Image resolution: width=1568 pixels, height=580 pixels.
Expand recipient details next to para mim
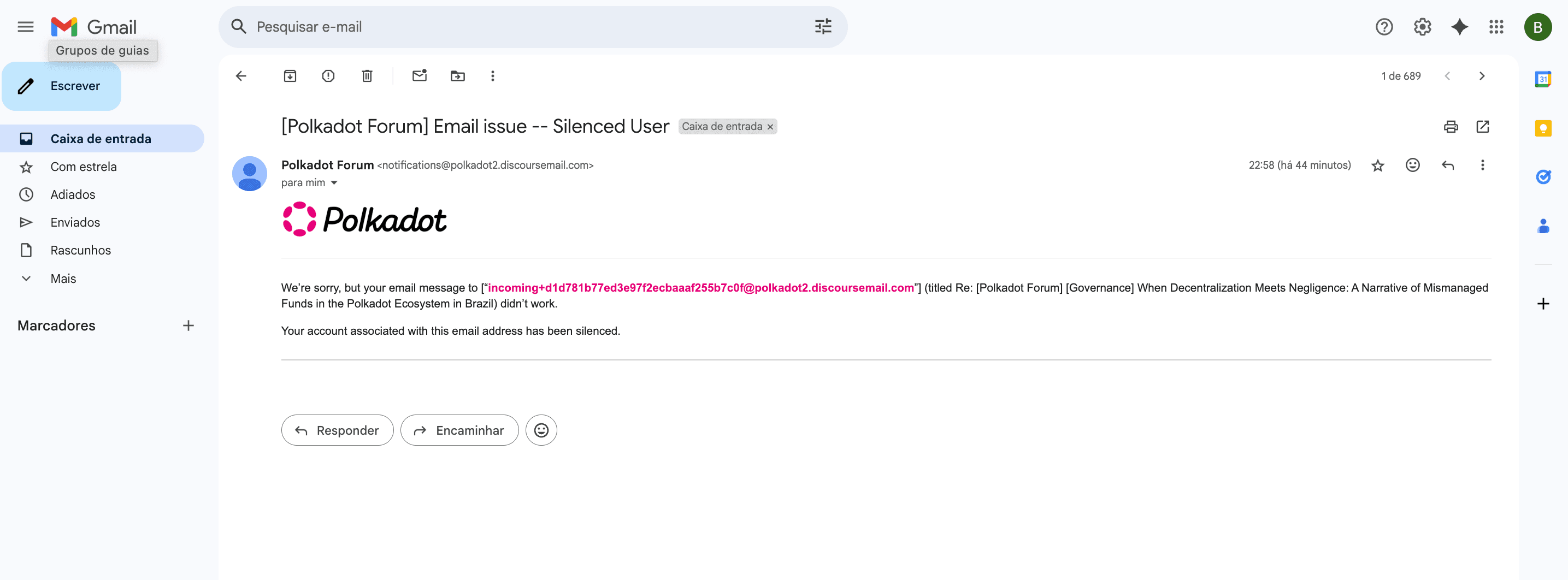(x=334, y=182)
